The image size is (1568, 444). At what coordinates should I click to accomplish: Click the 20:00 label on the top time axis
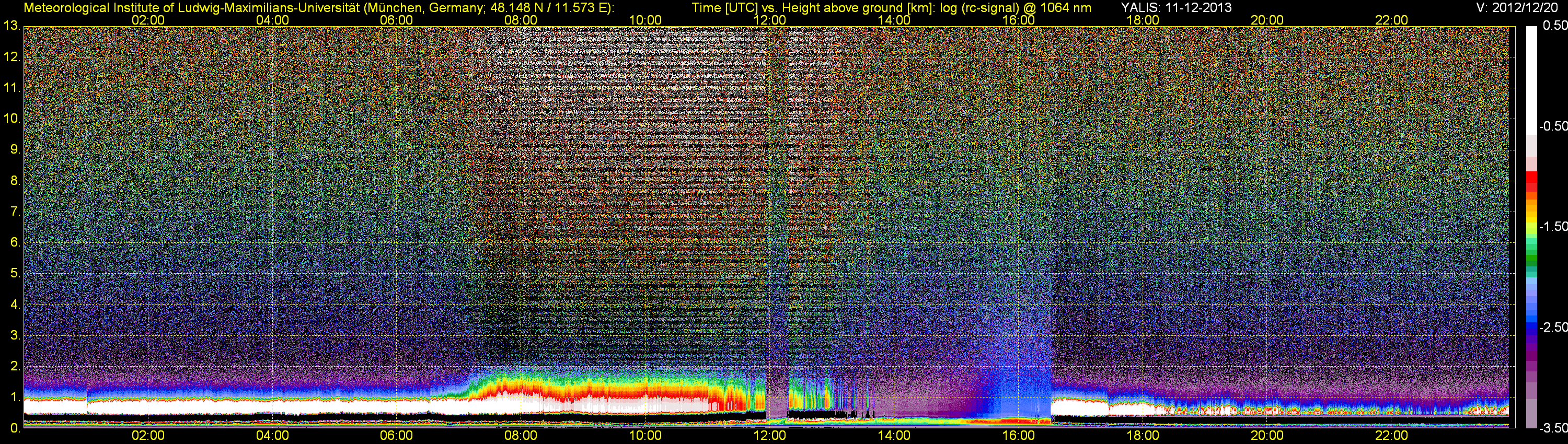1267,20
